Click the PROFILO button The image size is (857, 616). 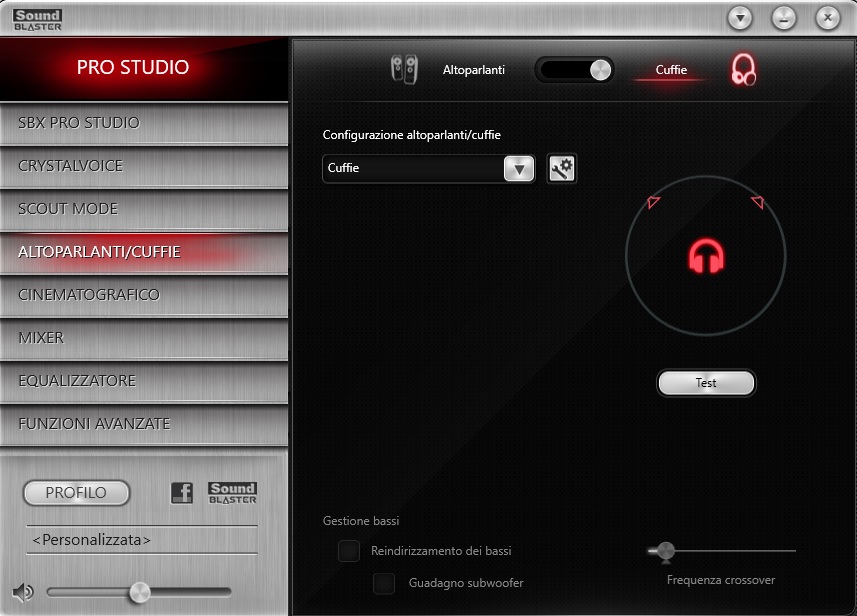77,493
